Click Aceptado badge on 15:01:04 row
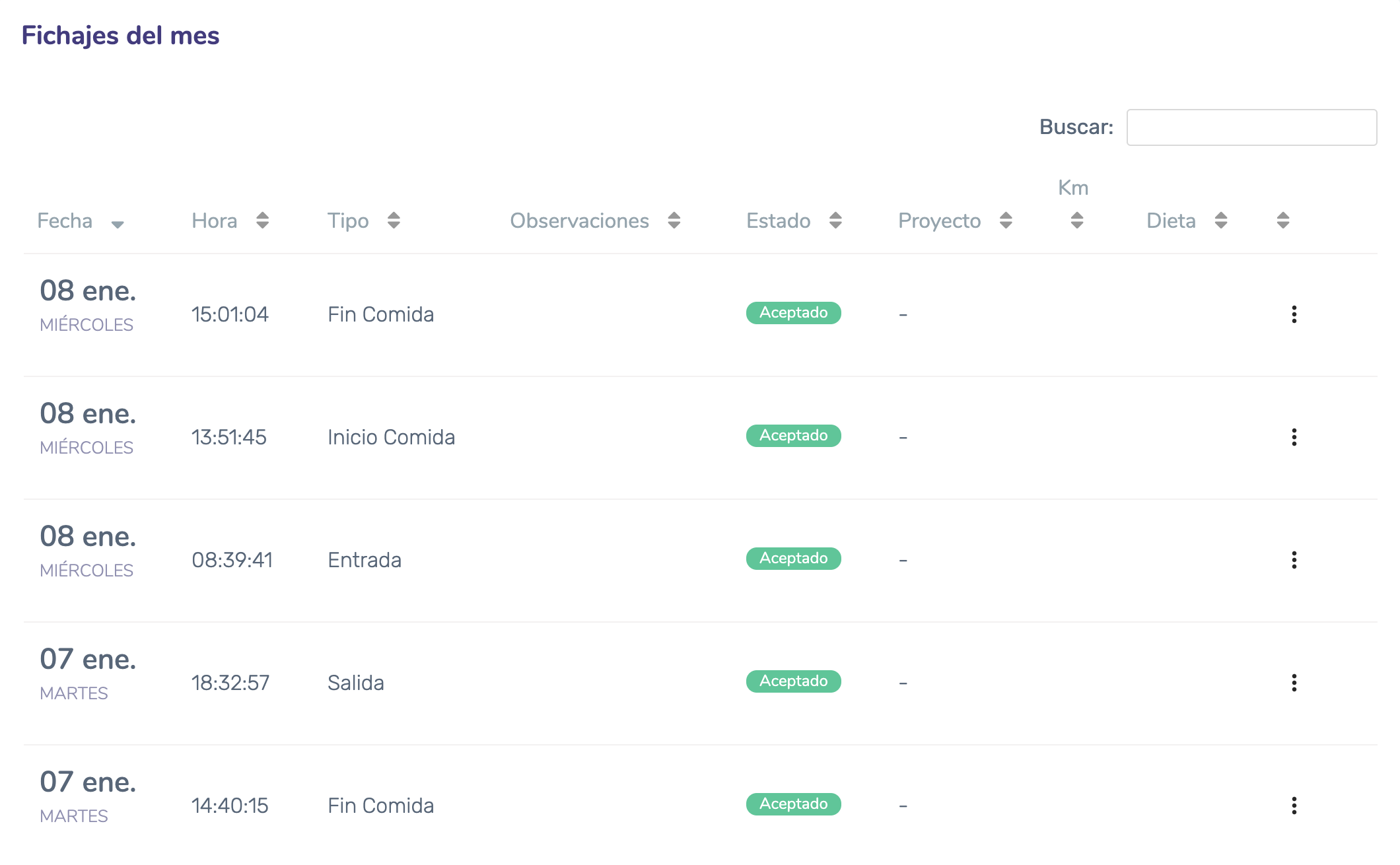1400x865 pixels. (793, 313)
